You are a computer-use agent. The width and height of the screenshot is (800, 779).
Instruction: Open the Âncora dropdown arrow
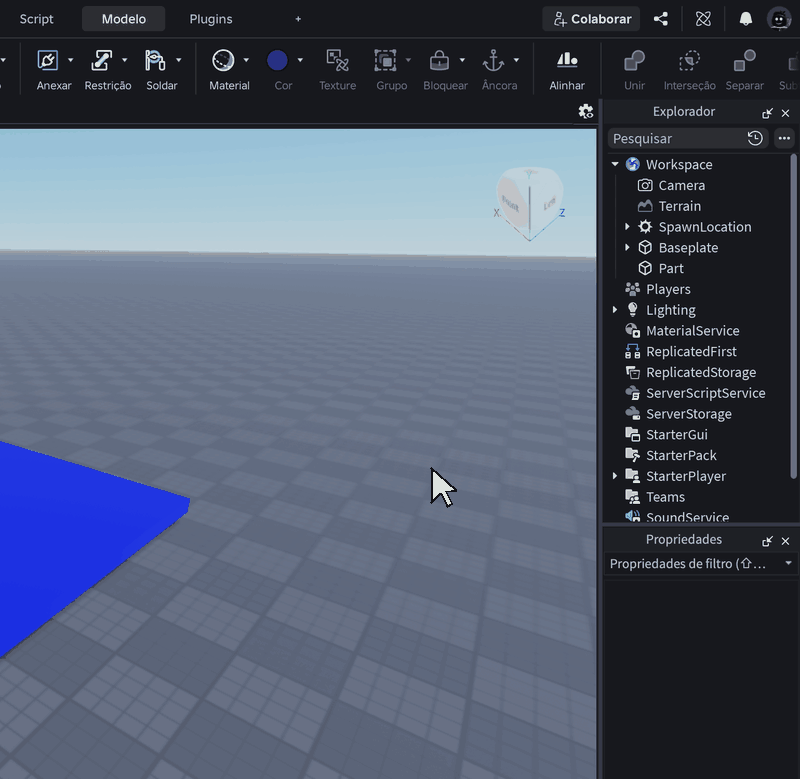point(516,60)
